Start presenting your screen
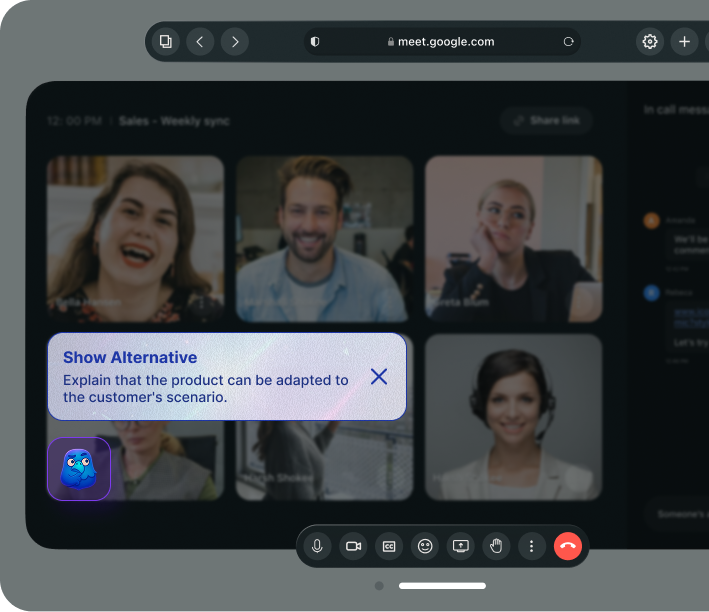 click(461, 546)
